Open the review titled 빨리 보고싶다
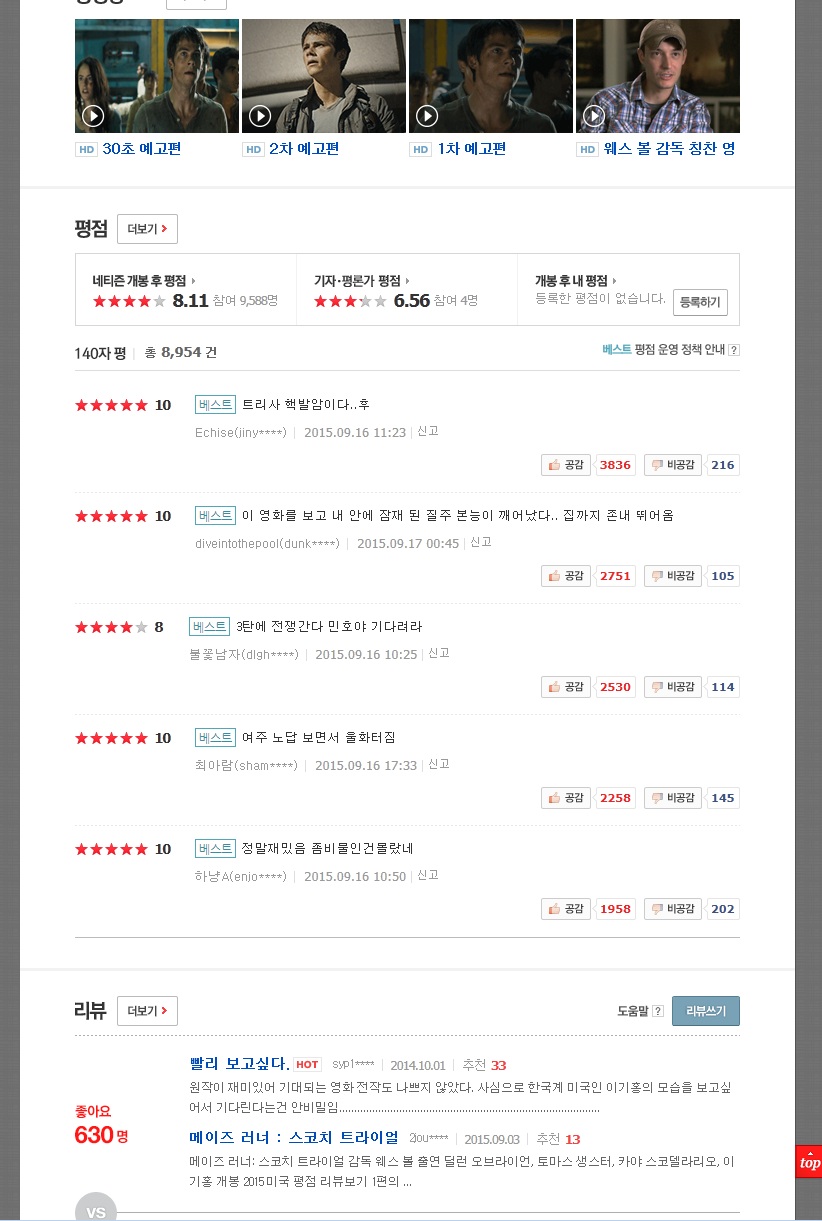The width and height of the screenshot is (822, 1221). (x=240, y=1064)
